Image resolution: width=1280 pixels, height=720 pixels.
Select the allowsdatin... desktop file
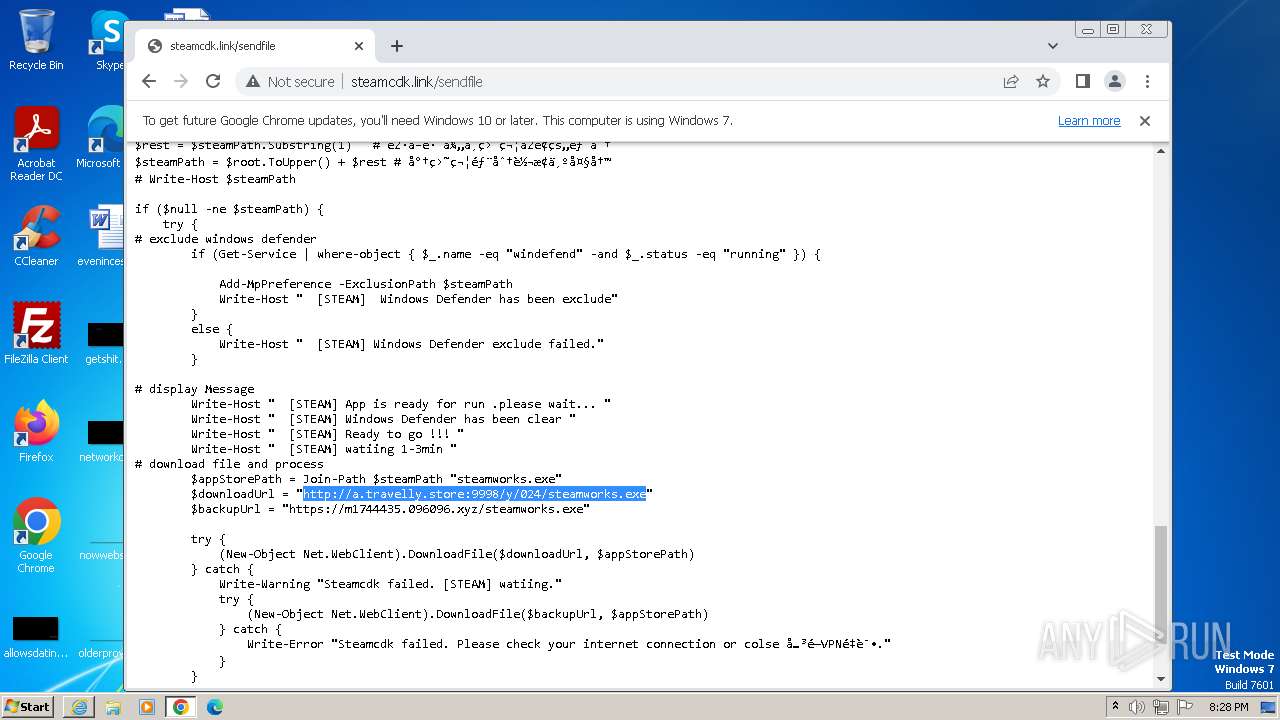click(x=36, y=637)
